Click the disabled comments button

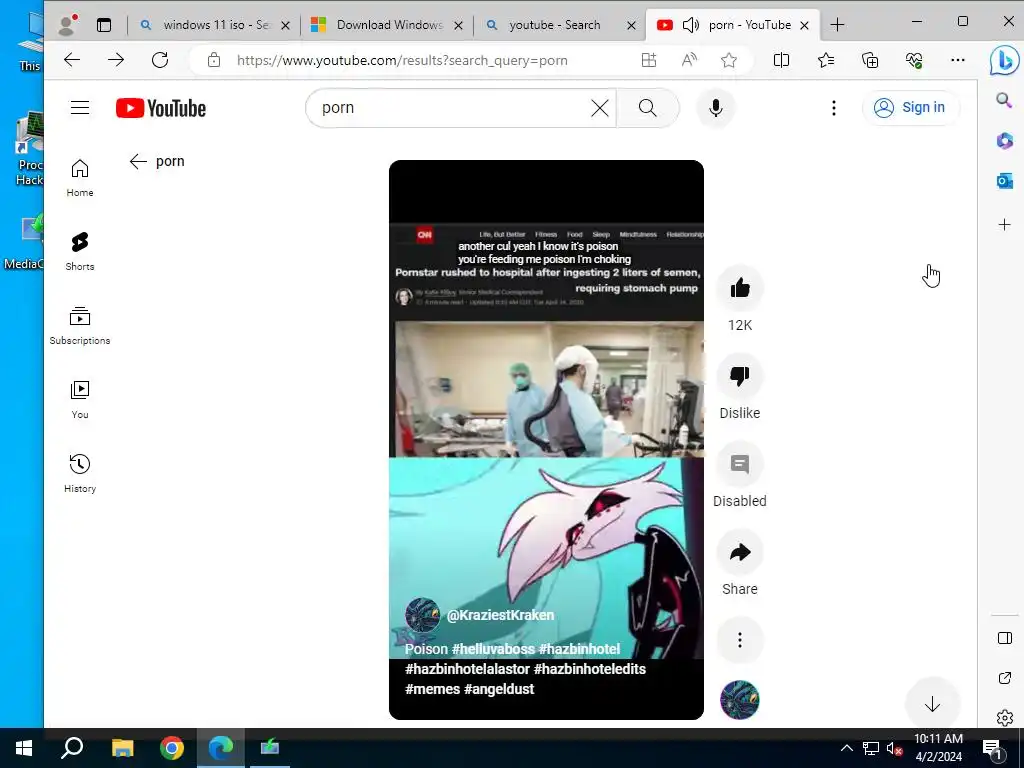coord(740,464)
